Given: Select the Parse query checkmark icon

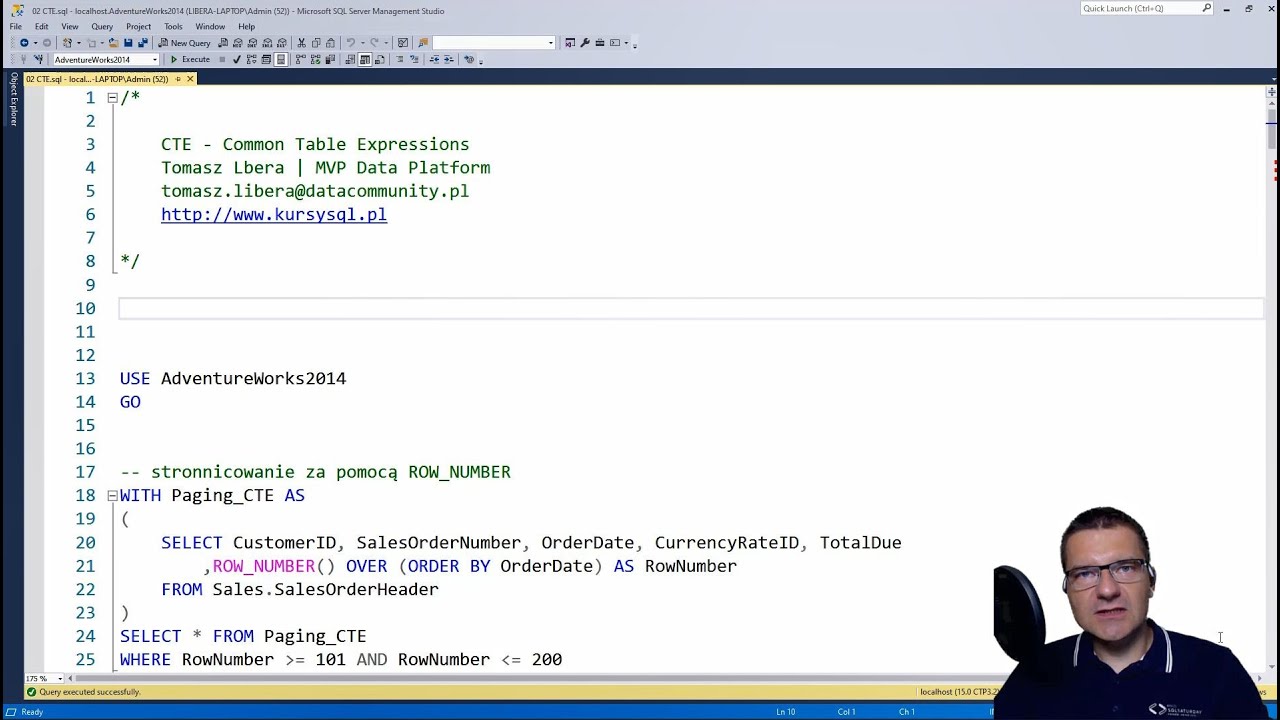Looking at the screenshot, I should [237, 59].
